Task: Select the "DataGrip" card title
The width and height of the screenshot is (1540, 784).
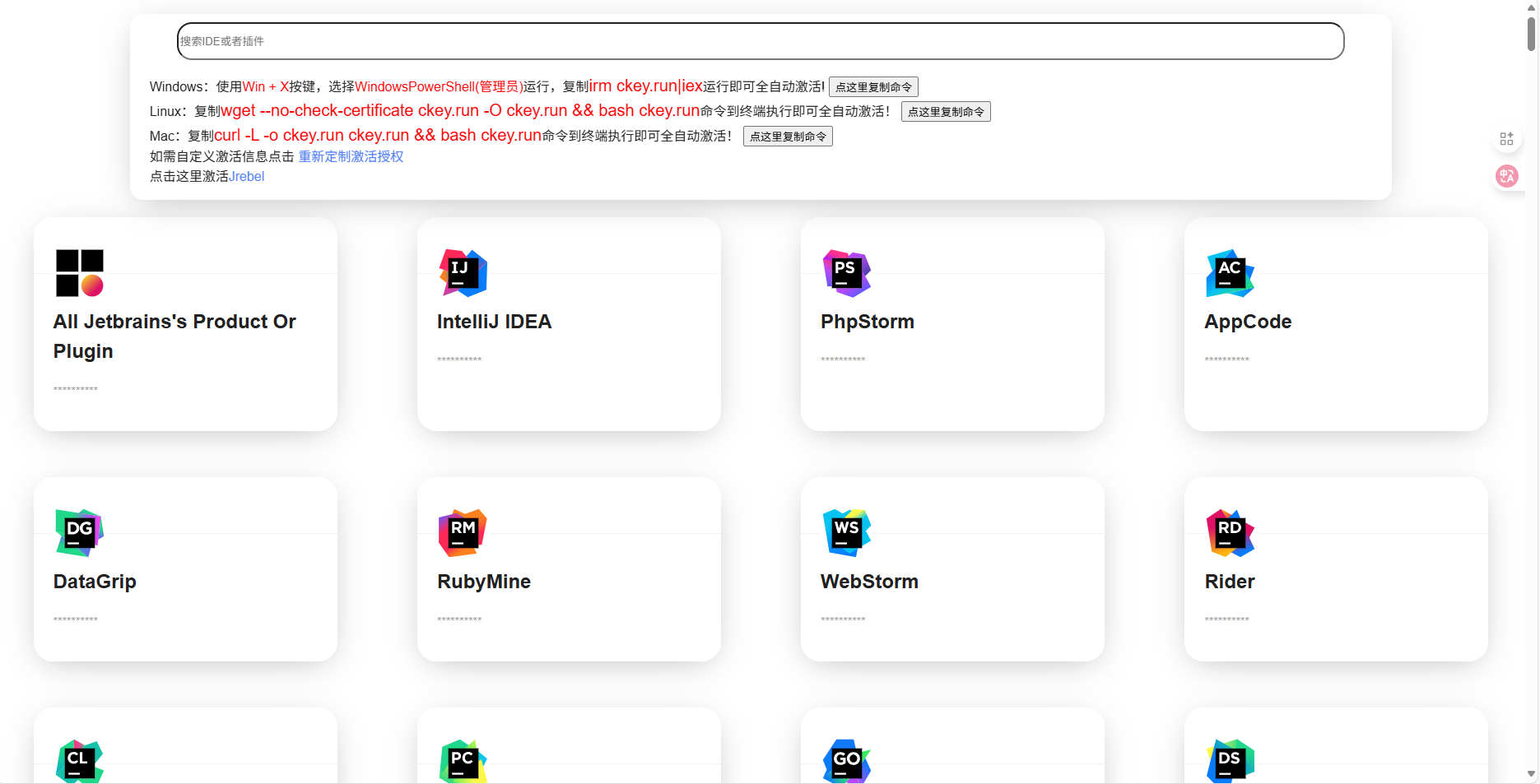Action: click(x=95, y=582)
